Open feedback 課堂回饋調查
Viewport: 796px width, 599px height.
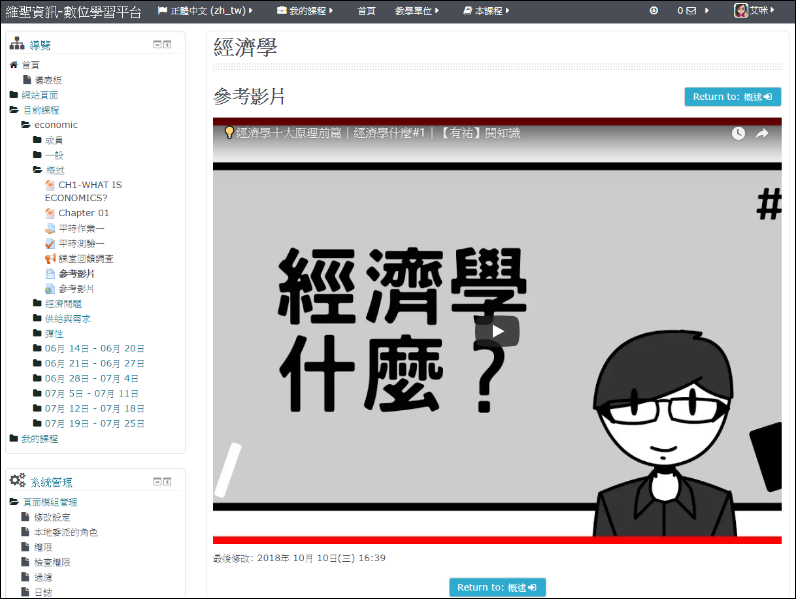pos(86,259)
